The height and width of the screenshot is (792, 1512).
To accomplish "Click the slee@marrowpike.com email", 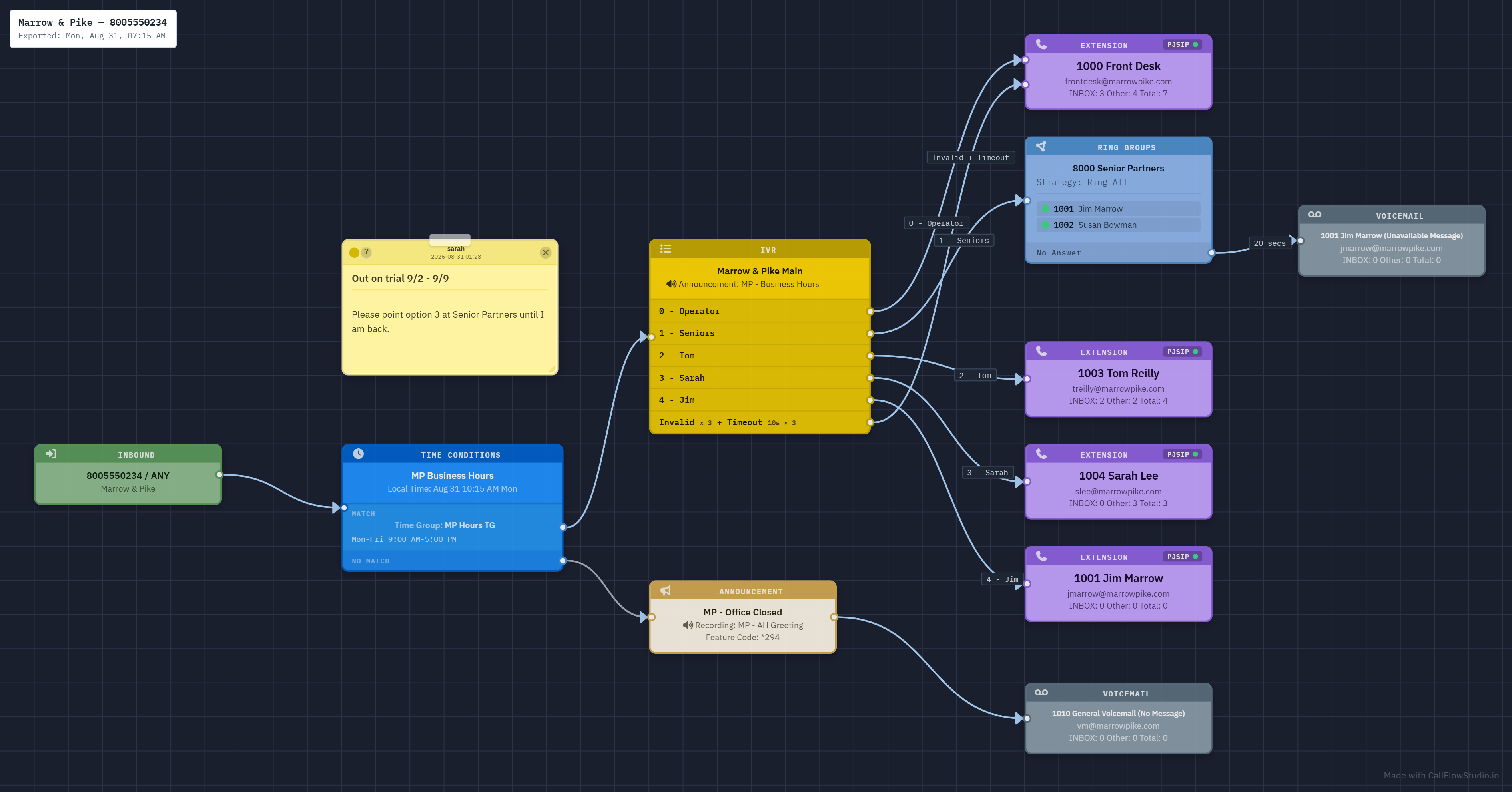I will click(x=1118, y=492).
